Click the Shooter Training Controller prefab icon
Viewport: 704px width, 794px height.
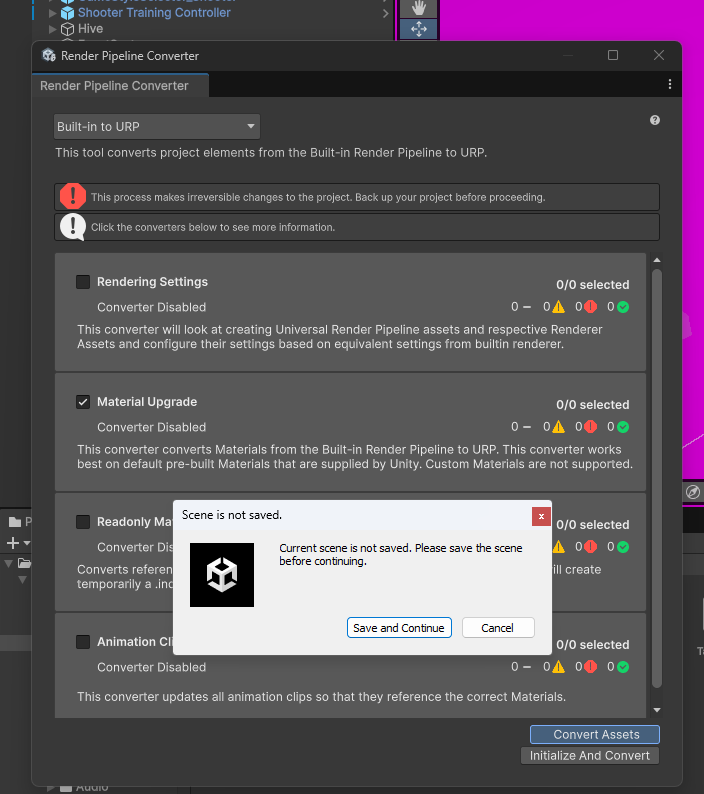[x=67, y=13]
